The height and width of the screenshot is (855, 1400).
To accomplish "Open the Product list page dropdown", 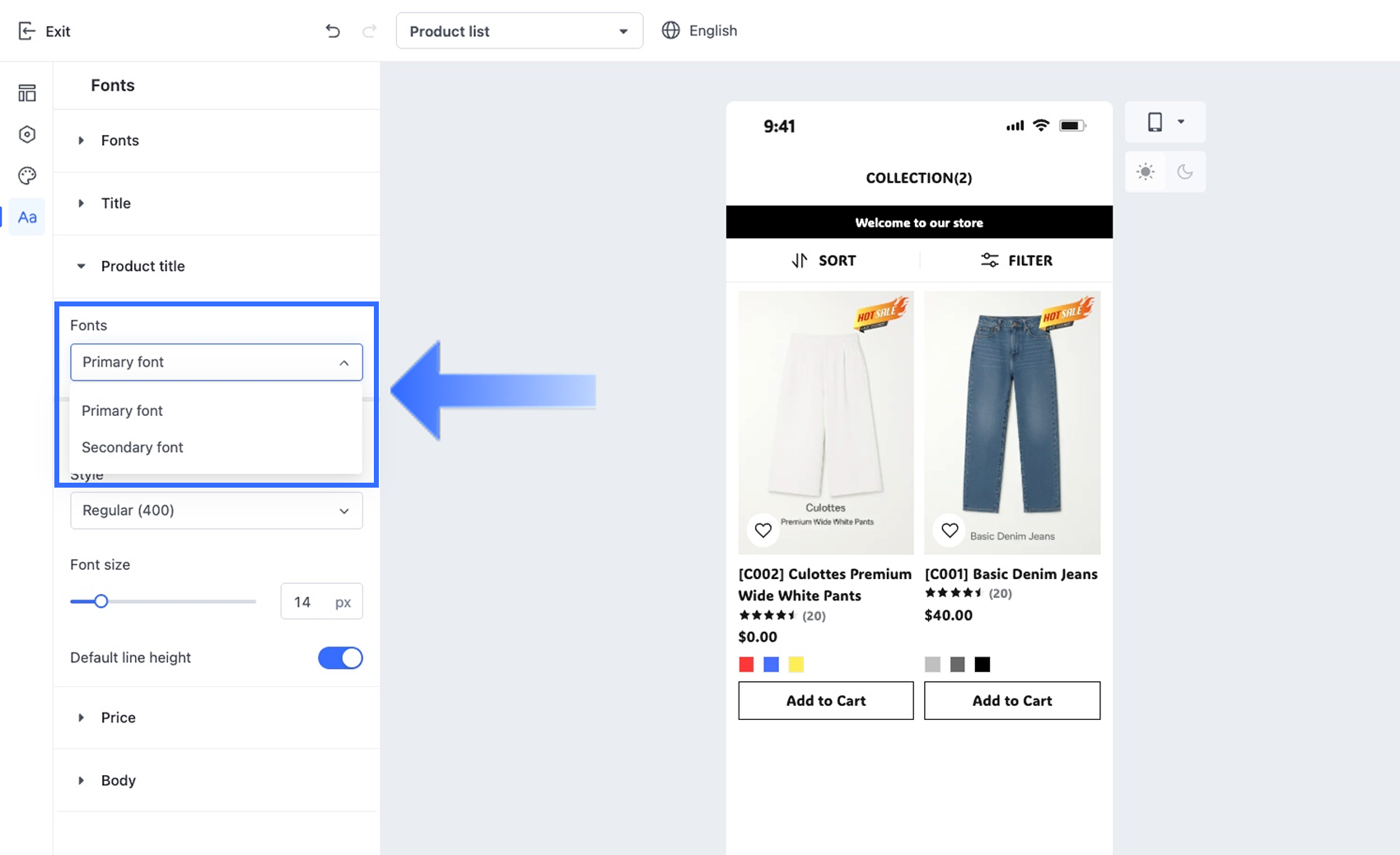I will point(519,31).
